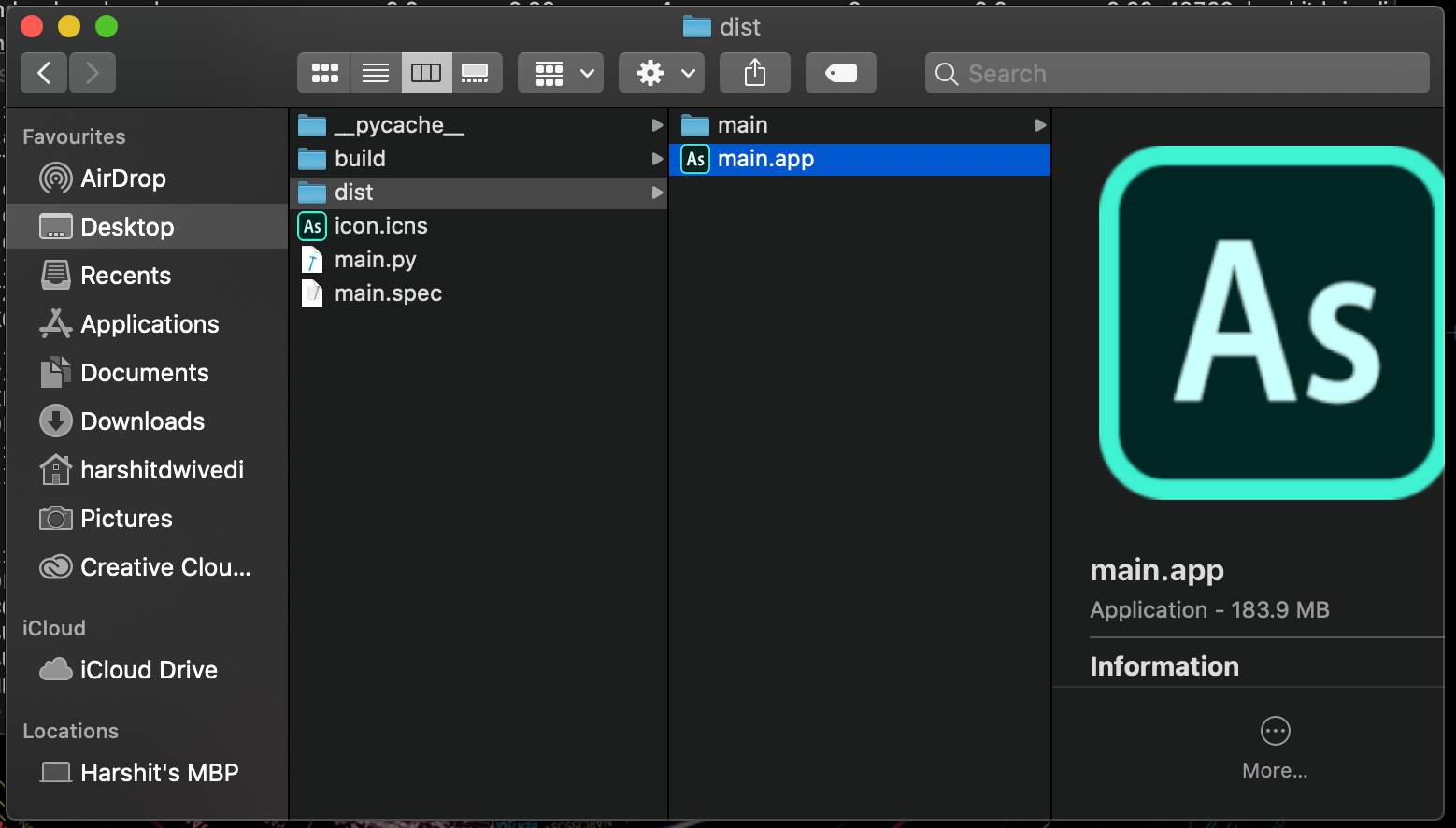The image size is (1456, 828).
Task: Open the harshitdwivedi home folder
Action: click(x=148, y=470)
